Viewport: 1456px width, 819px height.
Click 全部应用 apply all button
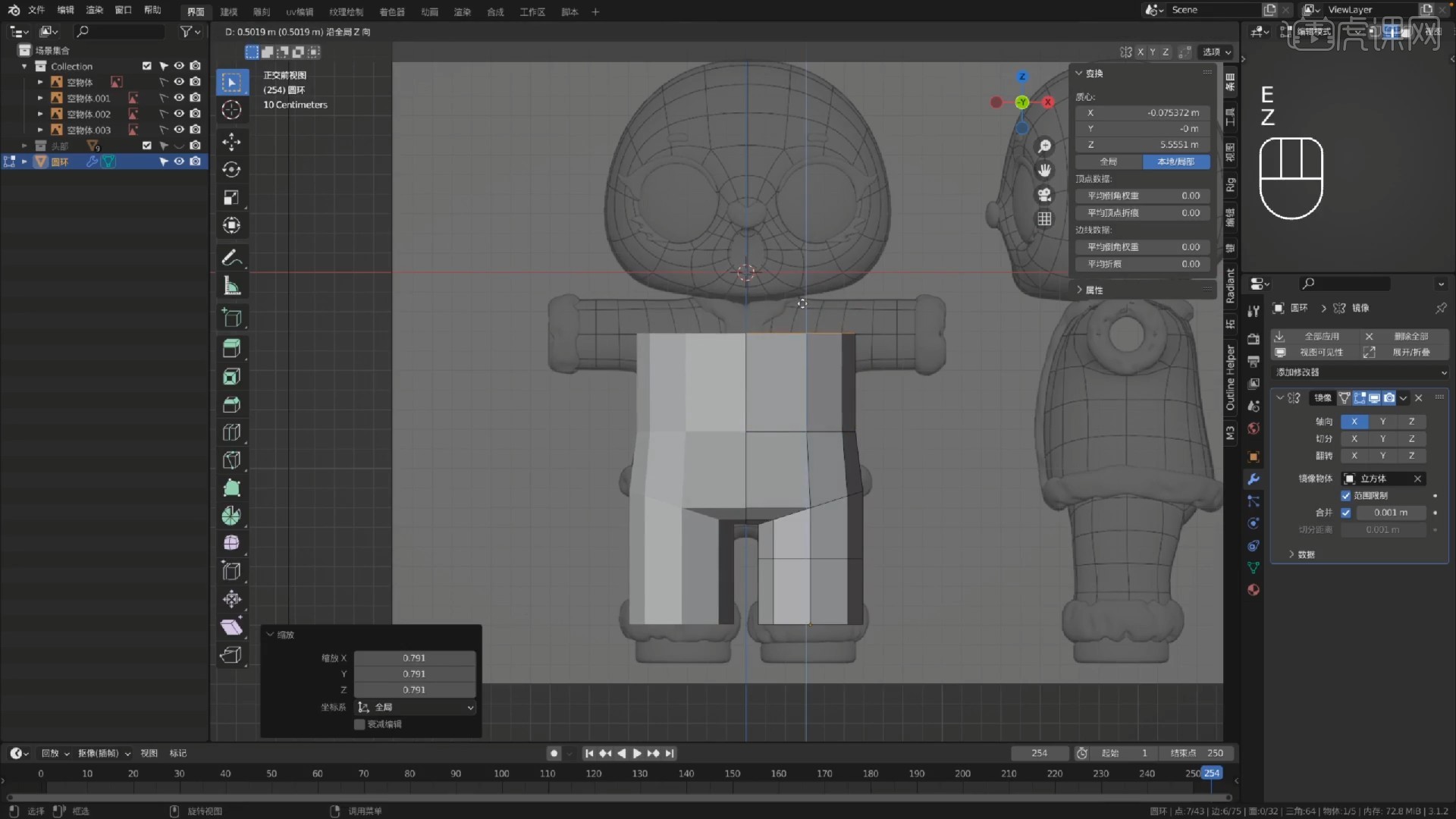click(1314, 336)
